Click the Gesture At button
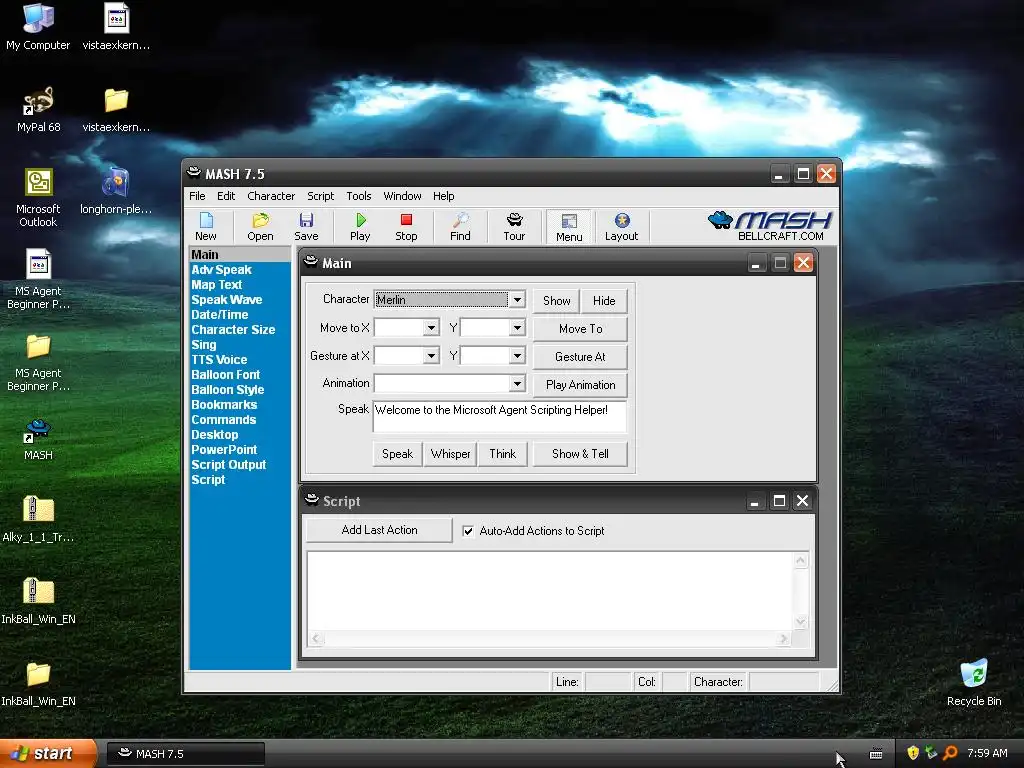Screen dimensions: 1024x768 tap(581, 357)
